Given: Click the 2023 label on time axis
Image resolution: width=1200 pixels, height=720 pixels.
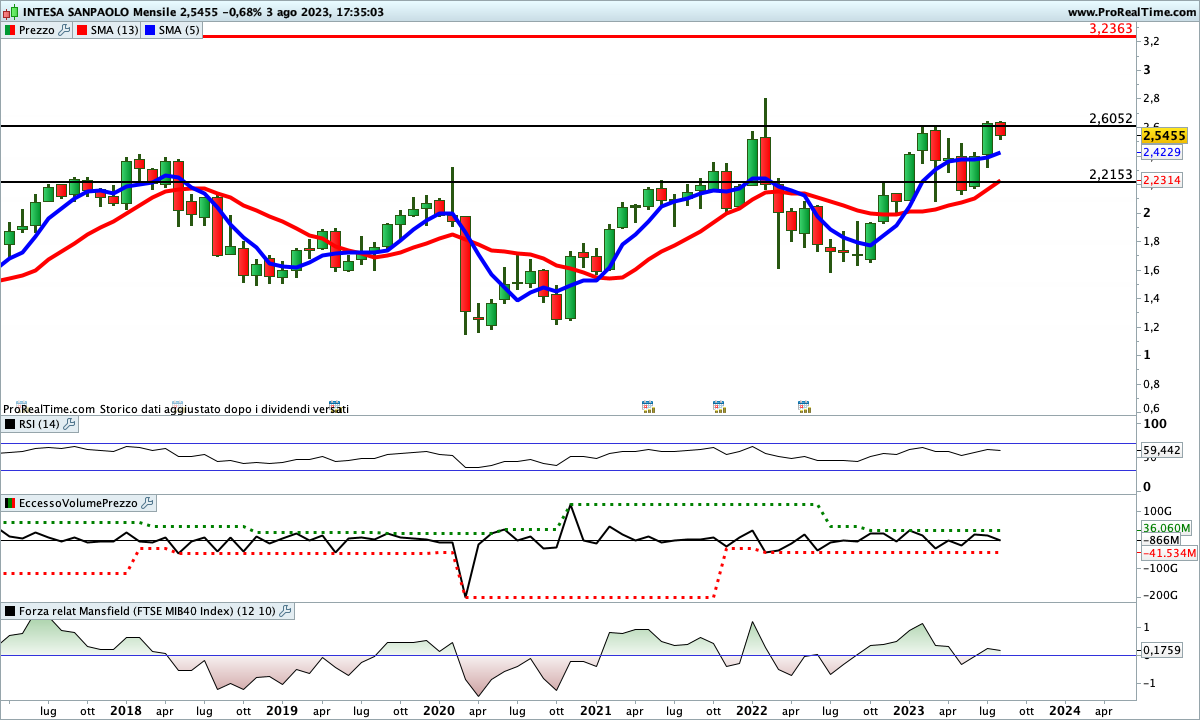Looking at the screenshot, I should (908, 710).
